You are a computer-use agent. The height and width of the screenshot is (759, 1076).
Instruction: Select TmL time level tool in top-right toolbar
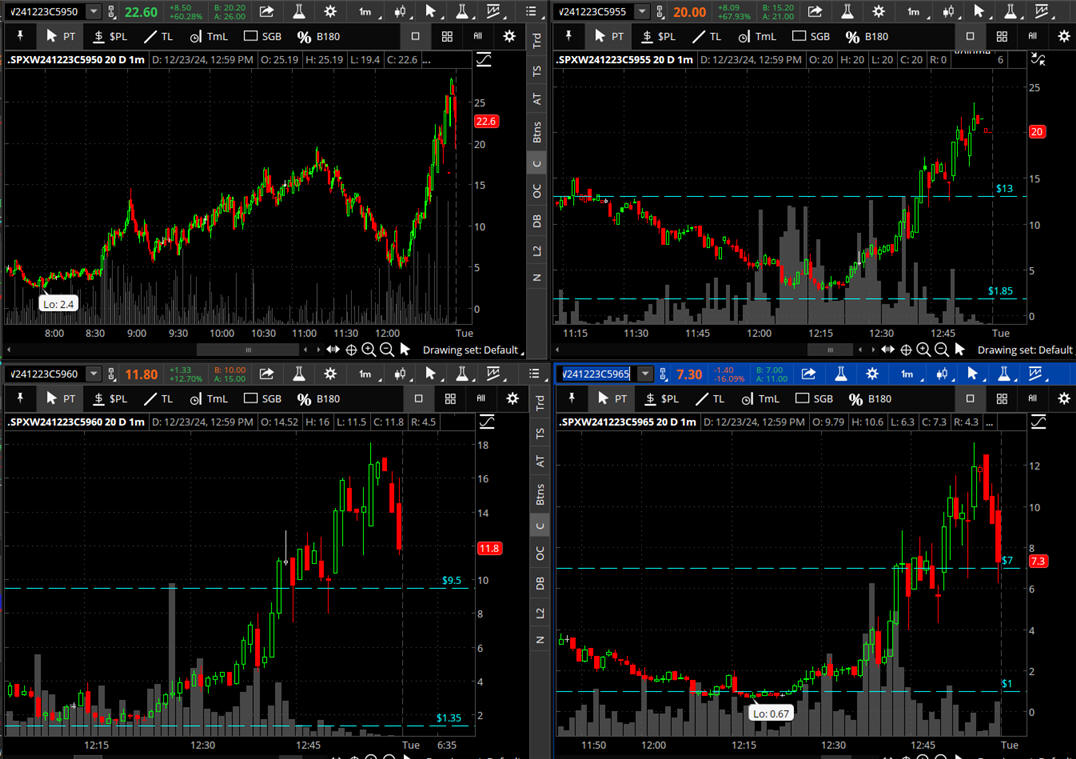point(756,36)
